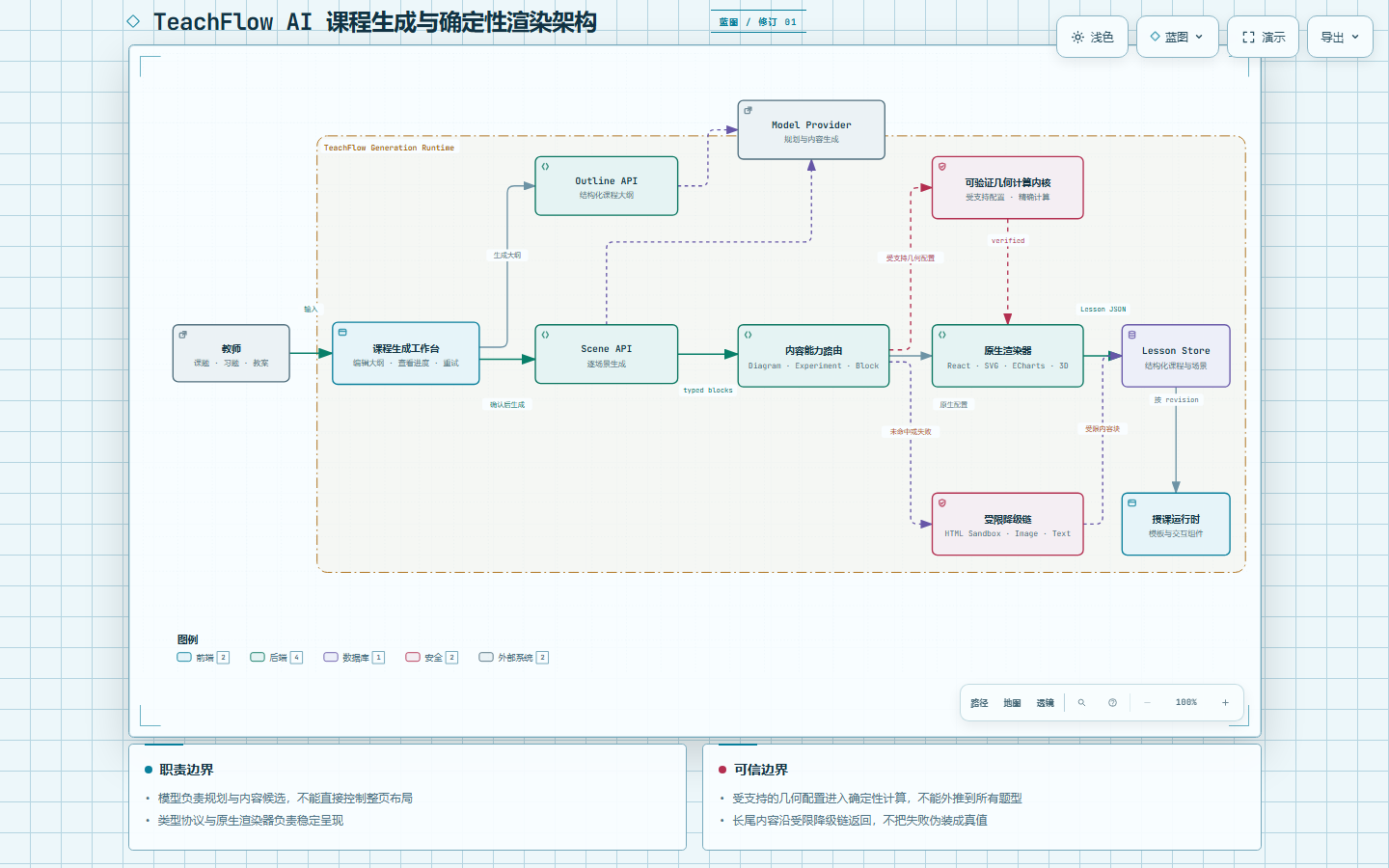The height and width of the screenshot is (868, 1389).
Task: Click the TeachFlow Generation Runtime group label
Action: 389,148
